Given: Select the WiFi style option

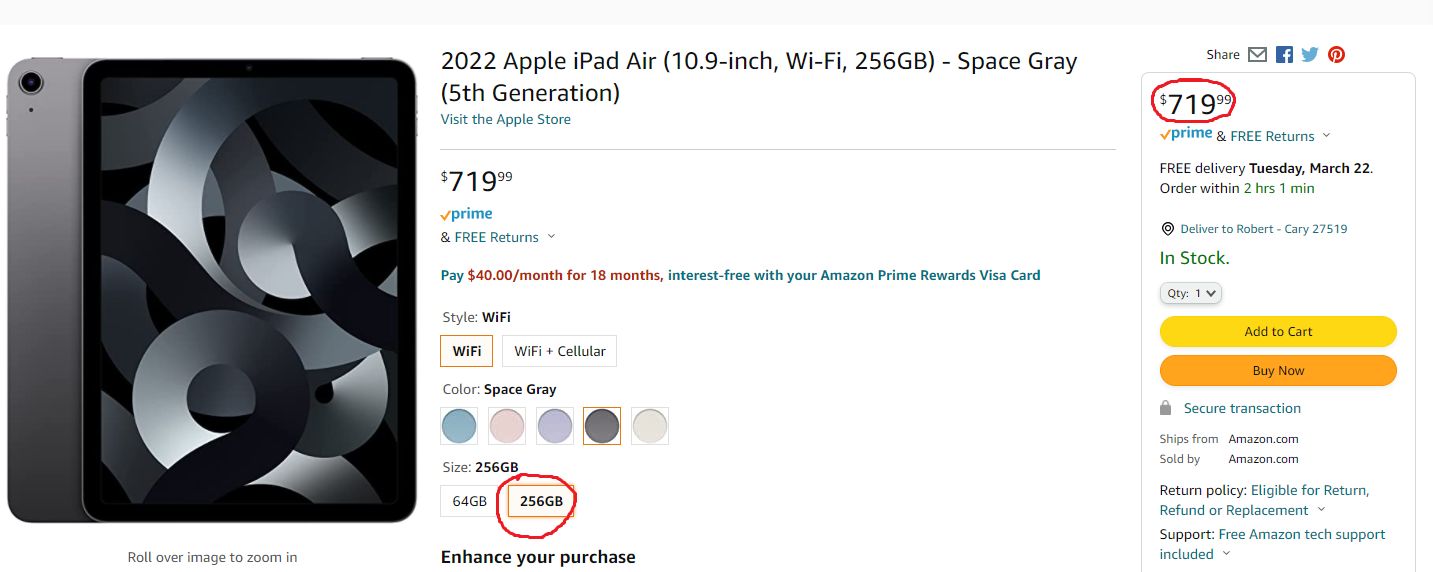Looking at the screenshot, I should [x=466, y=351].
